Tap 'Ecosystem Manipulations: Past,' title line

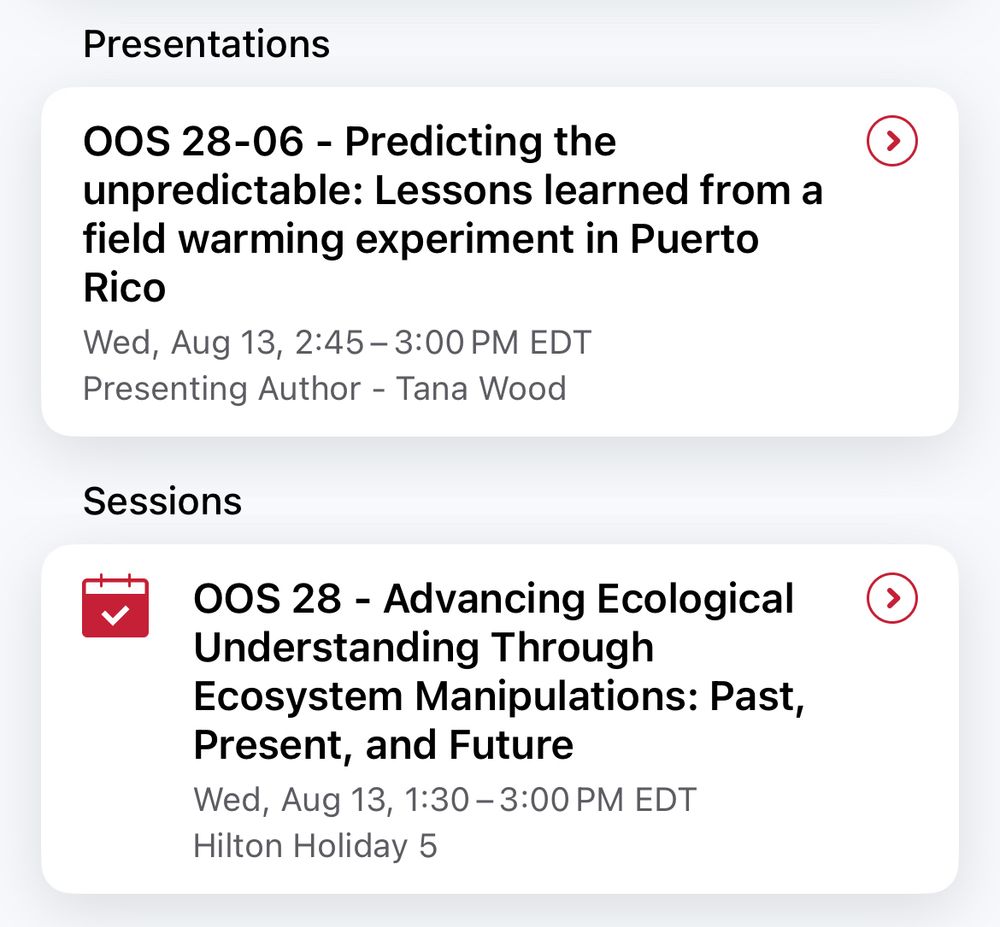pyautogui.click(x=499, y=696)
